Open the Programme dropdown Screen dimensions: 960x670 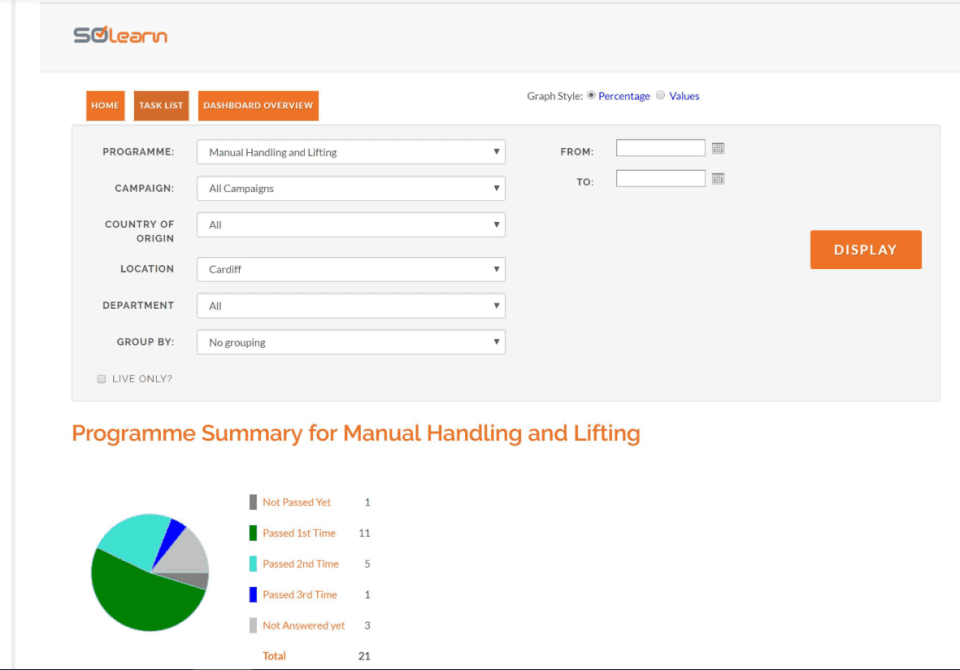351,152
